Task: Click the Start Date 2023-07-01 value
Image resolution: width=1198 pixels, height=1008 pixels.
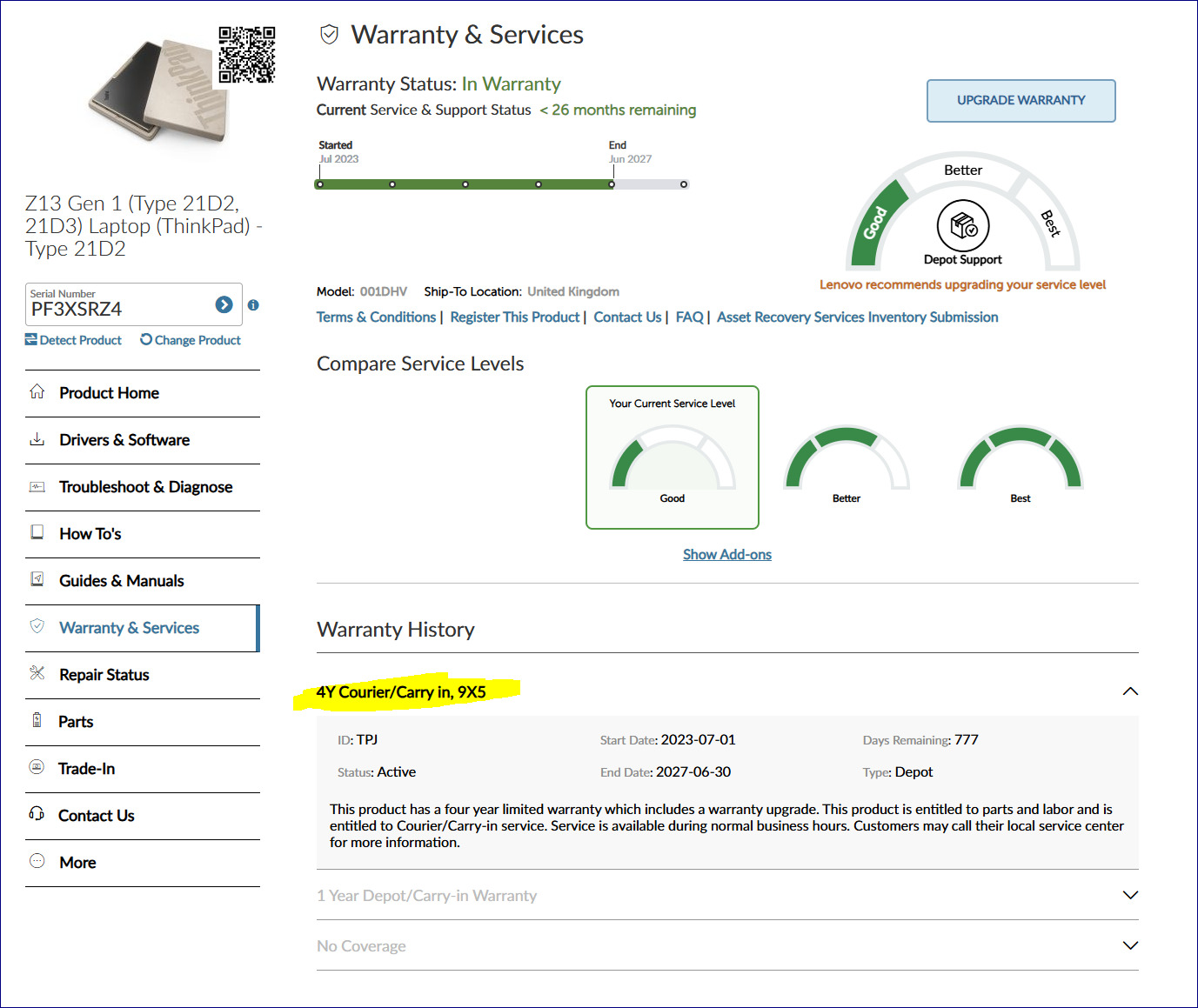Action: point(699,740)
